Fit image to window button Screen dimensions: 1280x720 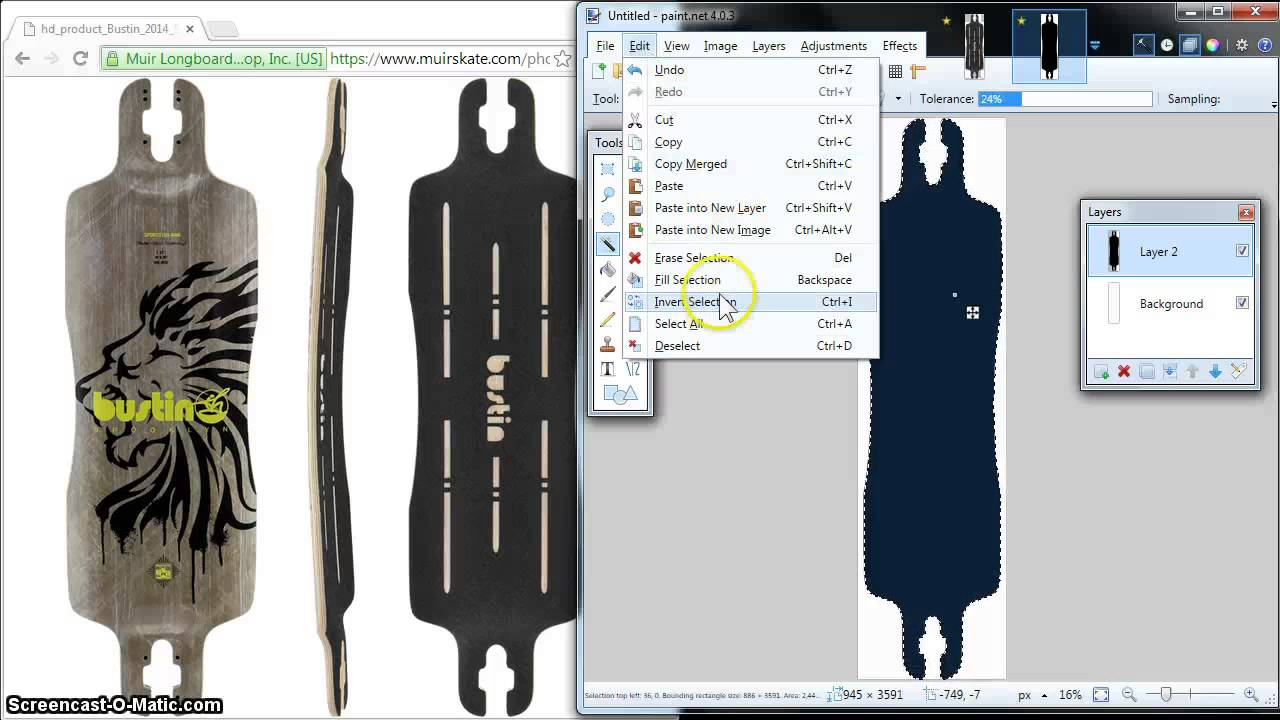tap(1101, 695)
